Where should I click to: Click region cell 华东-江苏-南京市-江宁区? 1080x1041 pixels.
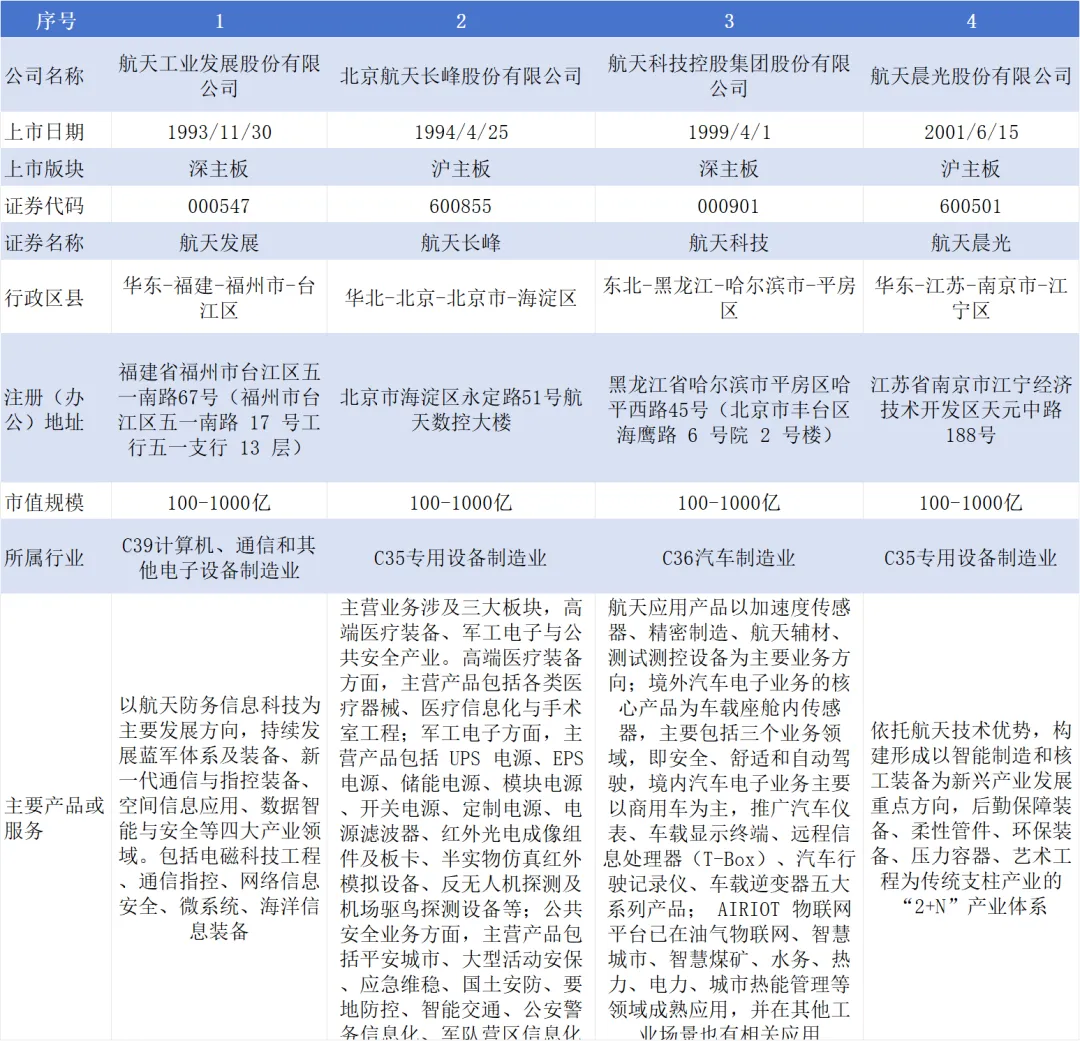pos(971,298)
